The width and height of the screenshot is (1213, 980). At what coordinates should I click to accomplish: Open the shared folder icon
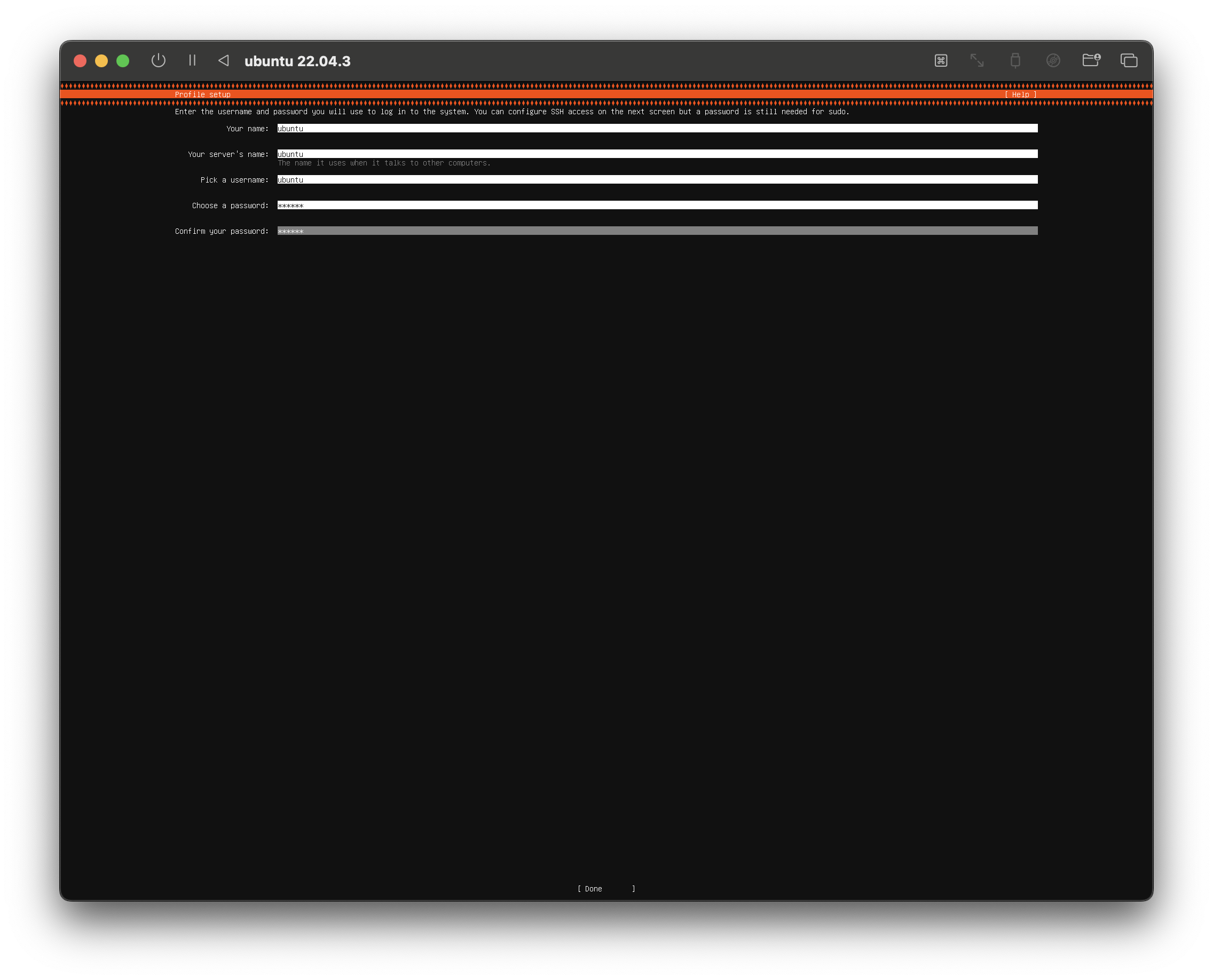[x=1091, y=60]
